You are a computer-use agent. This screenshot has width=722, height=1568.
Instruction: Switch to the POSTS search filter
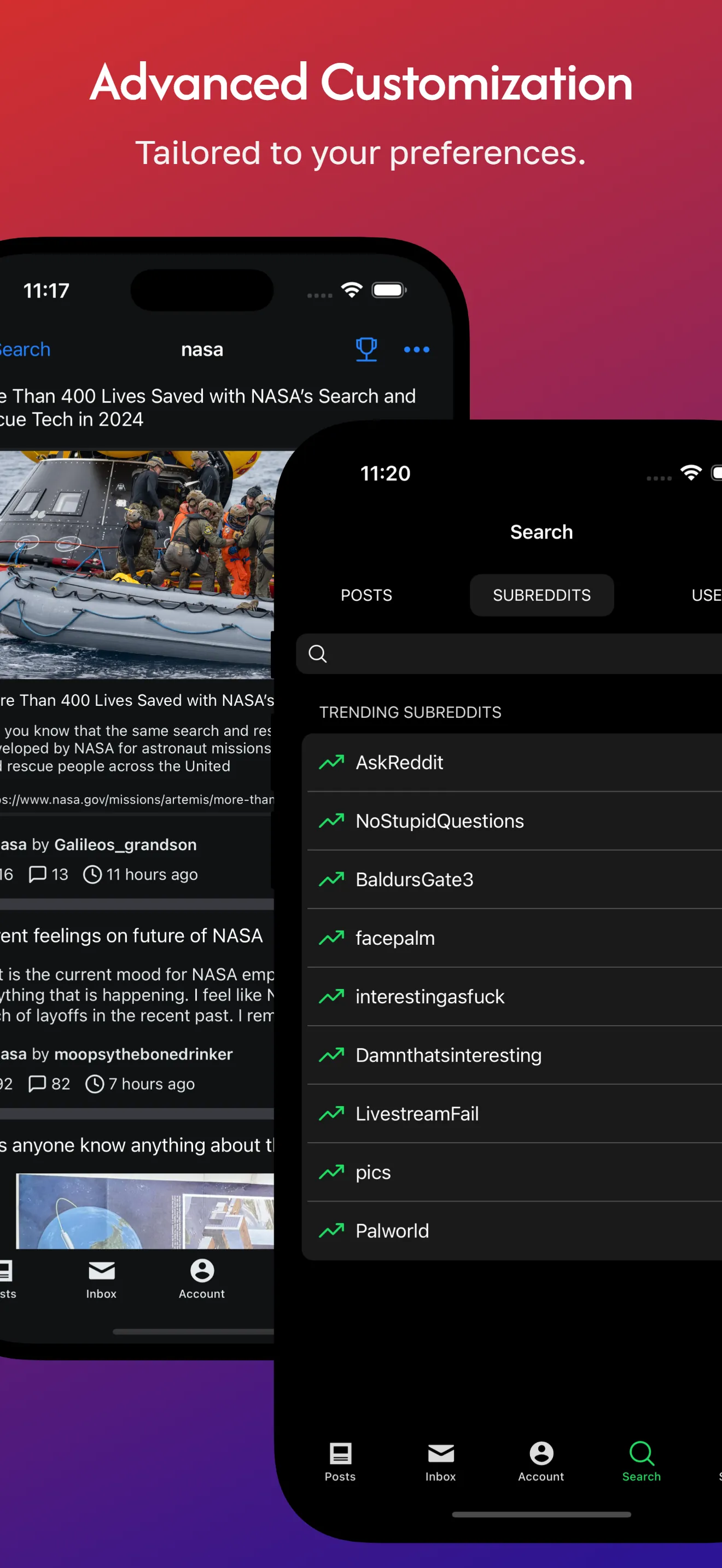click(366, 595)
